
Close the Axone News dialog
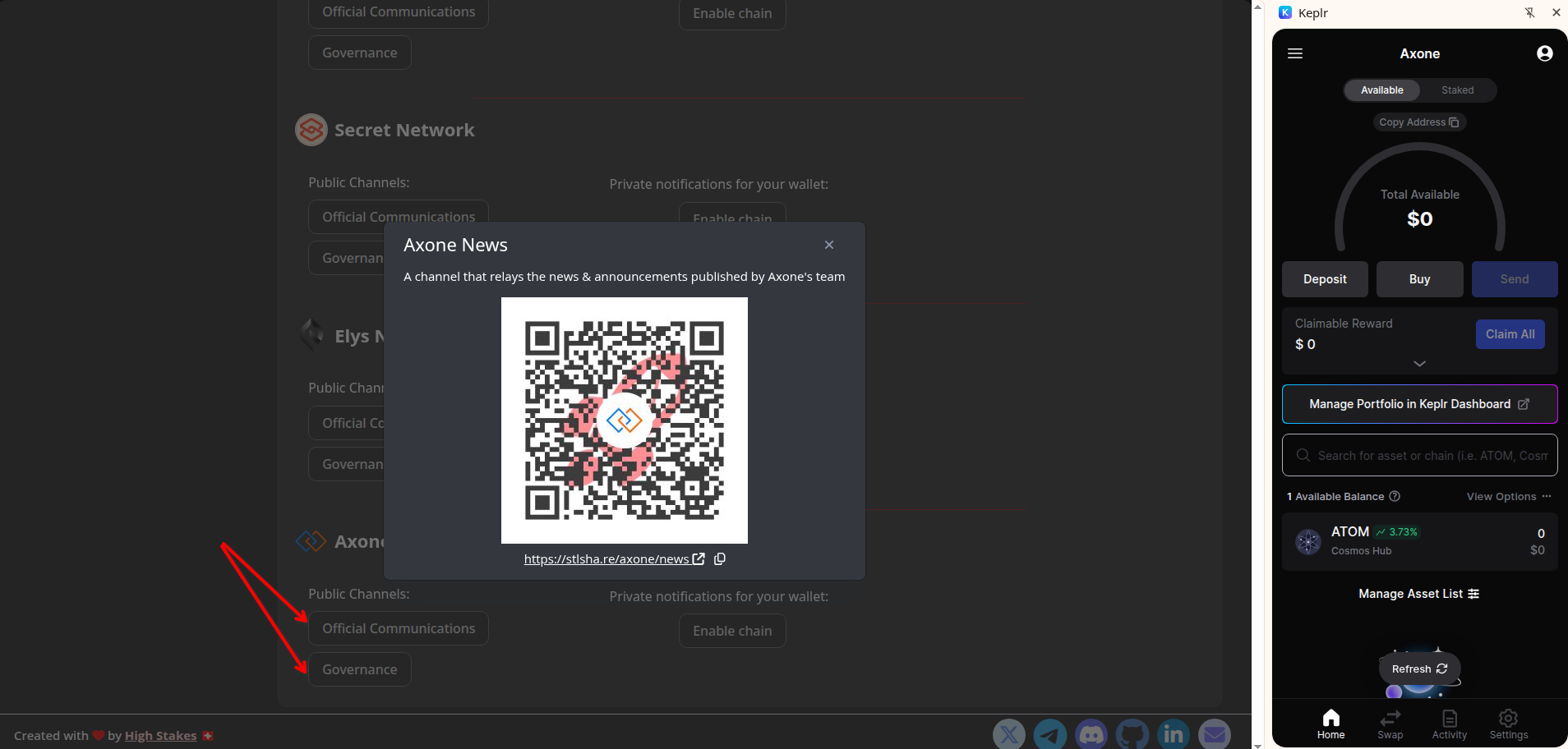829,245
